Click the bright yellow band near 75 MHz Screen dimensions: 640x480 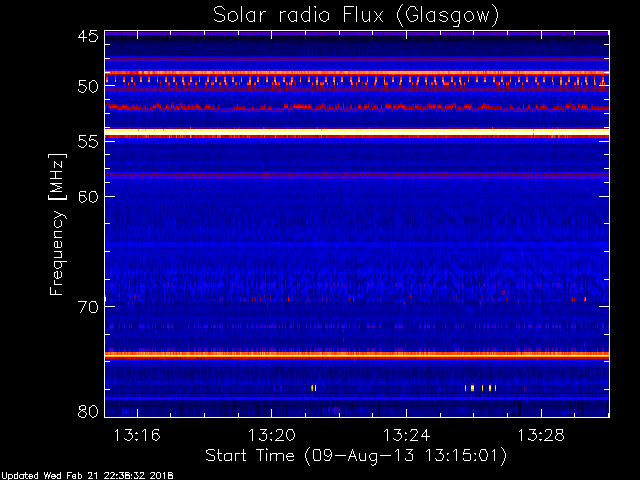point(355,354)
